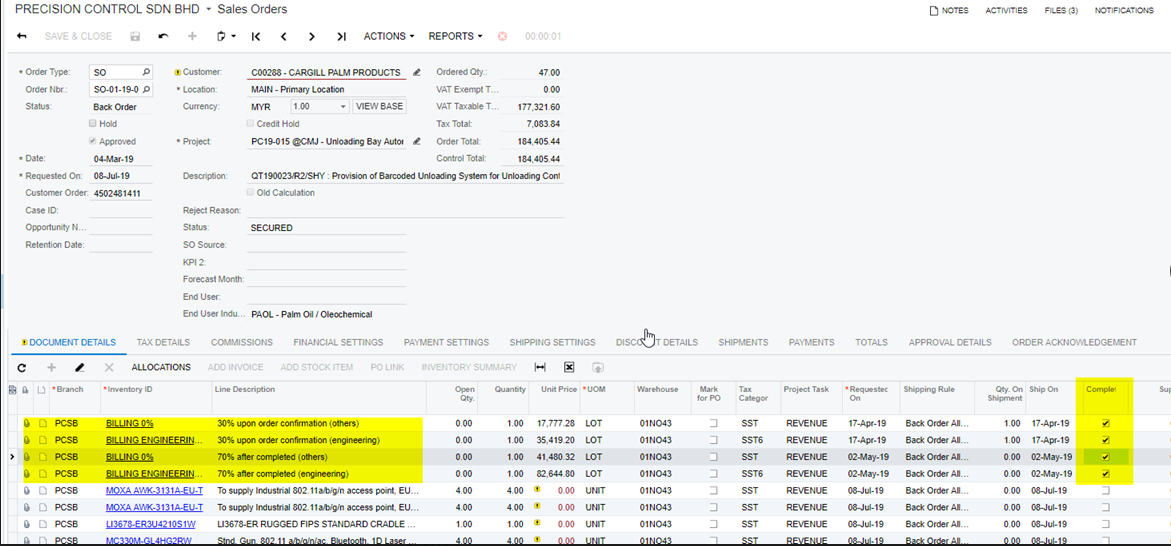Refresh the document details grid
The height and width of the screenshot is (546, 1171).
tap(22, 368)
